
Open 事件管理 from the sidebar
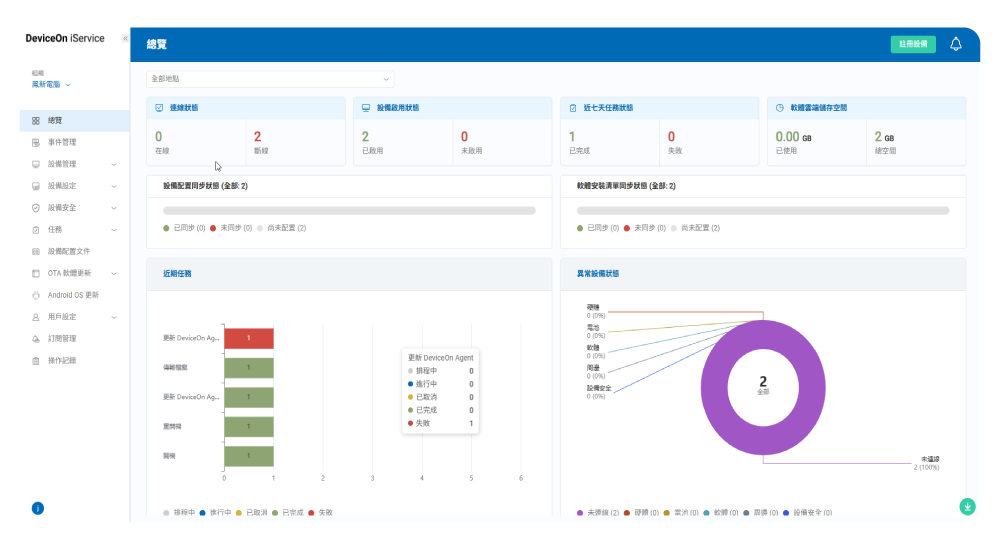coord(61,142)
